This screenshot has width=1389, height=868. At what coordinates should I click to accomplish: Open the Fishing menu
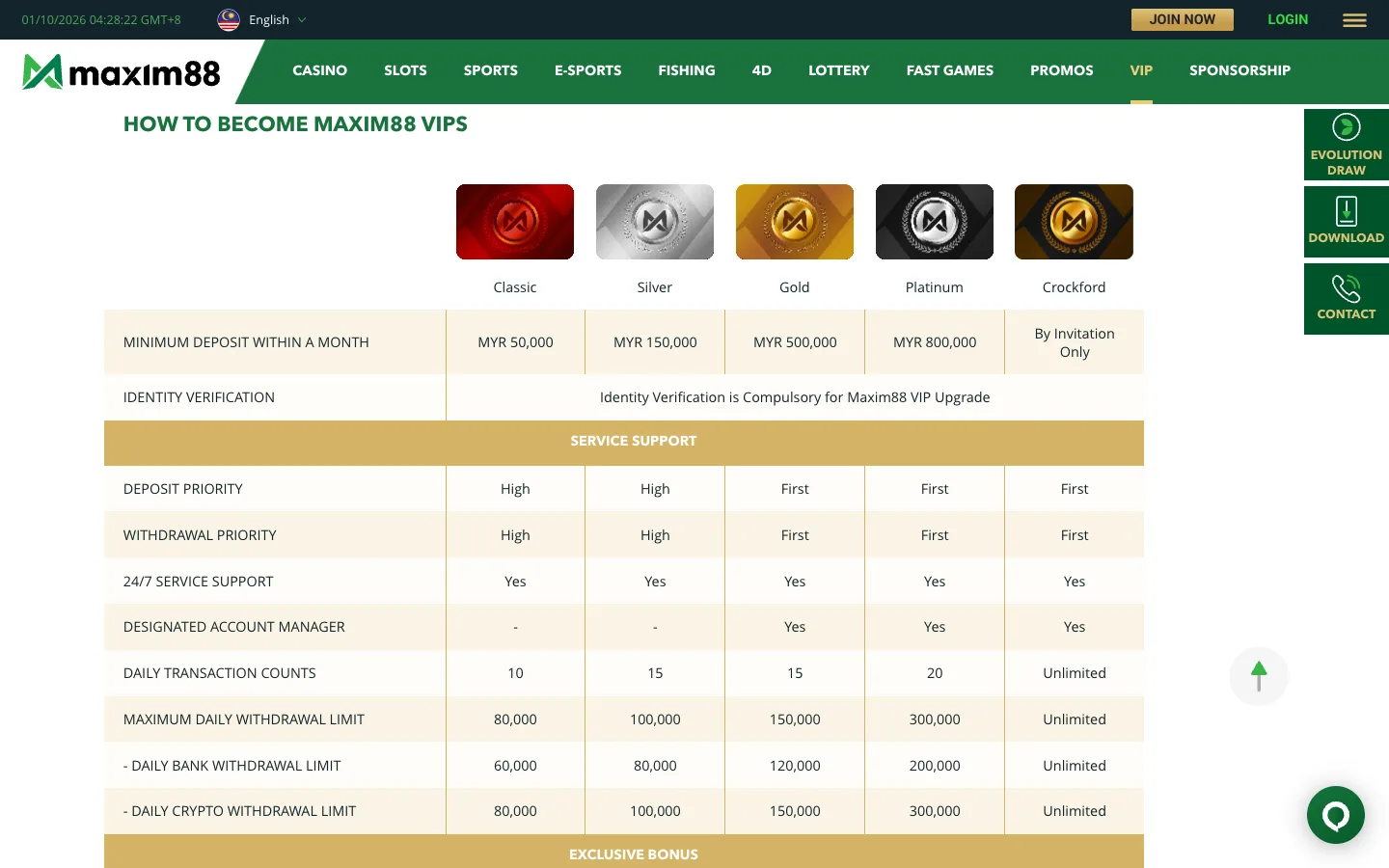[687, 70]
